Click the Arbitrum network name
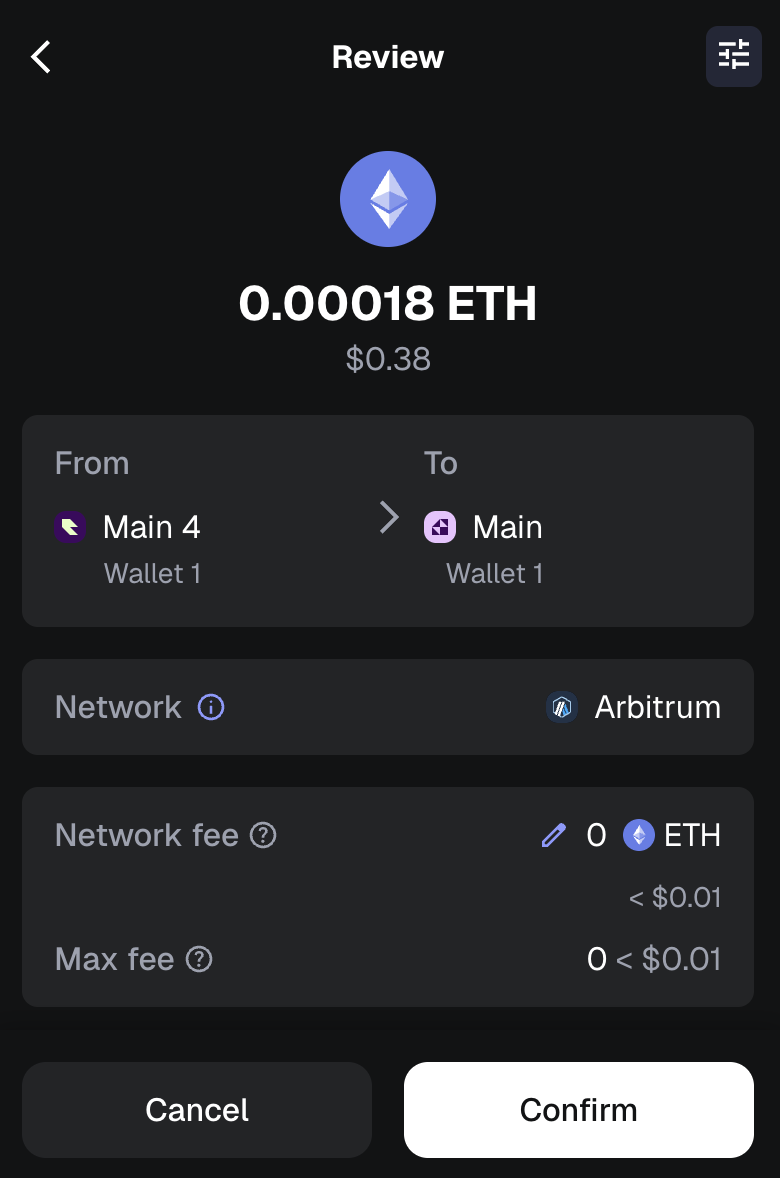780x1178 pixels. click(x=657, y=708)
